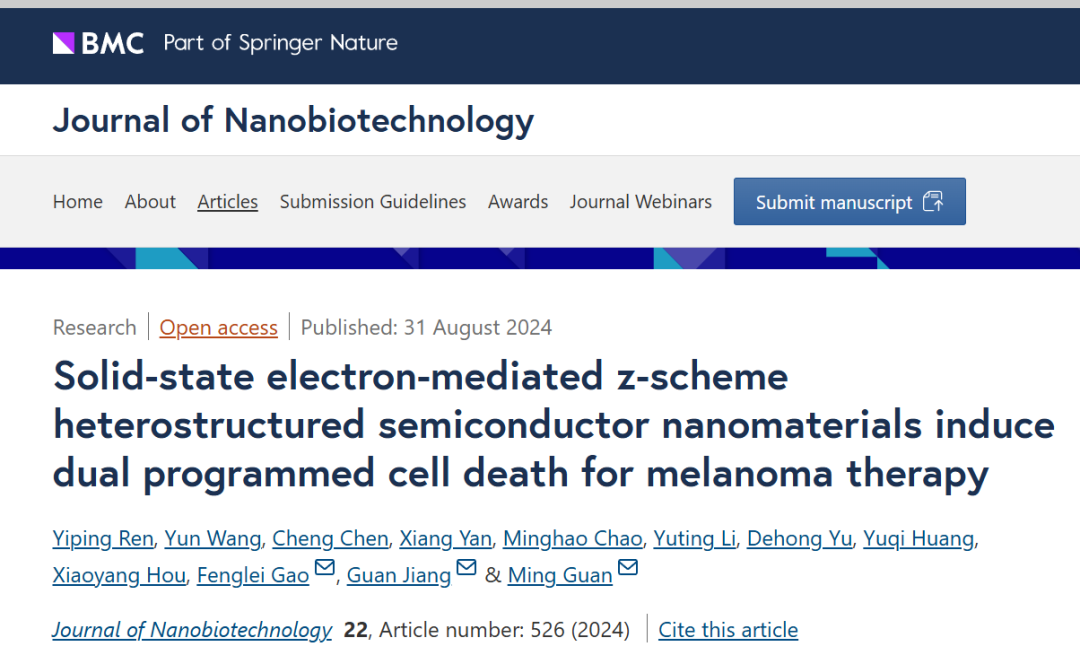Viewport: 1080px width, 664px height.
Task: Open author Yuqi Huang's link
Action: pyautogui.click(x=918, y=539)
